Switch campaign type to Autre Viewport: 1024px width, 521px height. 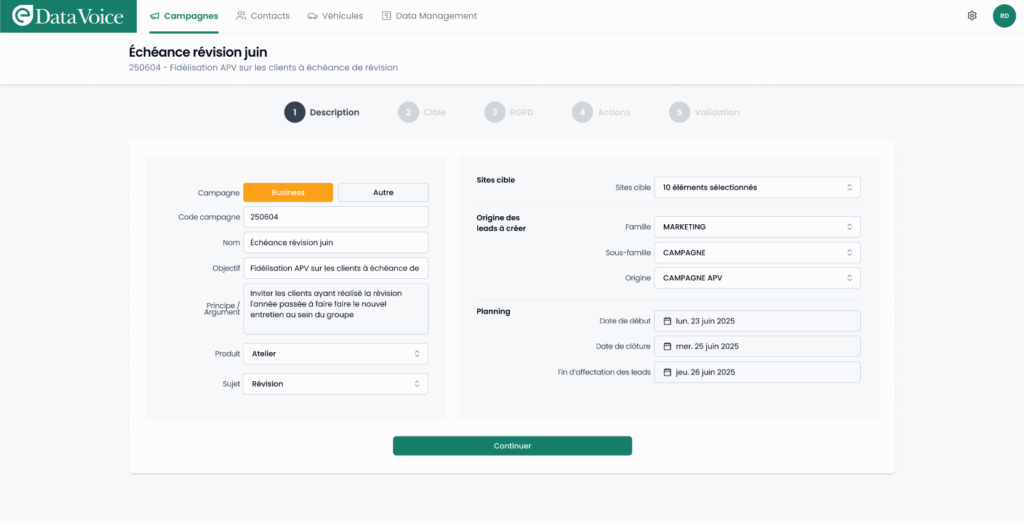(x=383, y=192)
